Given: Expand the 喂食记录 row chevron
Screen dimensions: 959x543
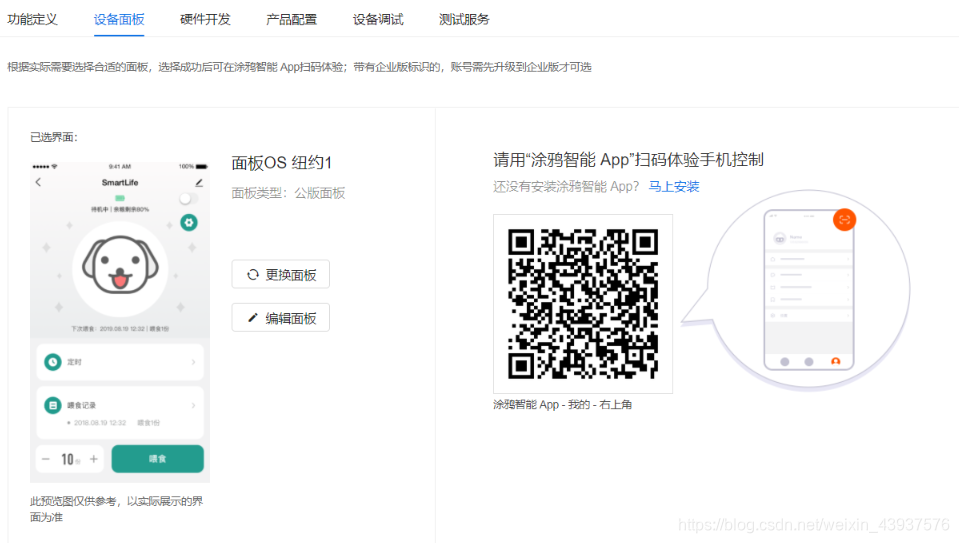Looking at the screenshot, I should tap(193, 405).
